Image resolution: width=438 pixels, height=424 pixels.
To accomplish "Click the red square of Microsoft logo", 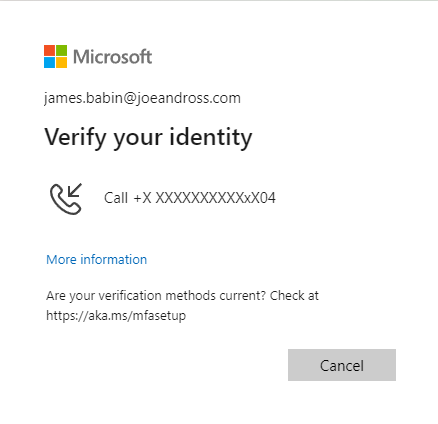I will point(49,50).
